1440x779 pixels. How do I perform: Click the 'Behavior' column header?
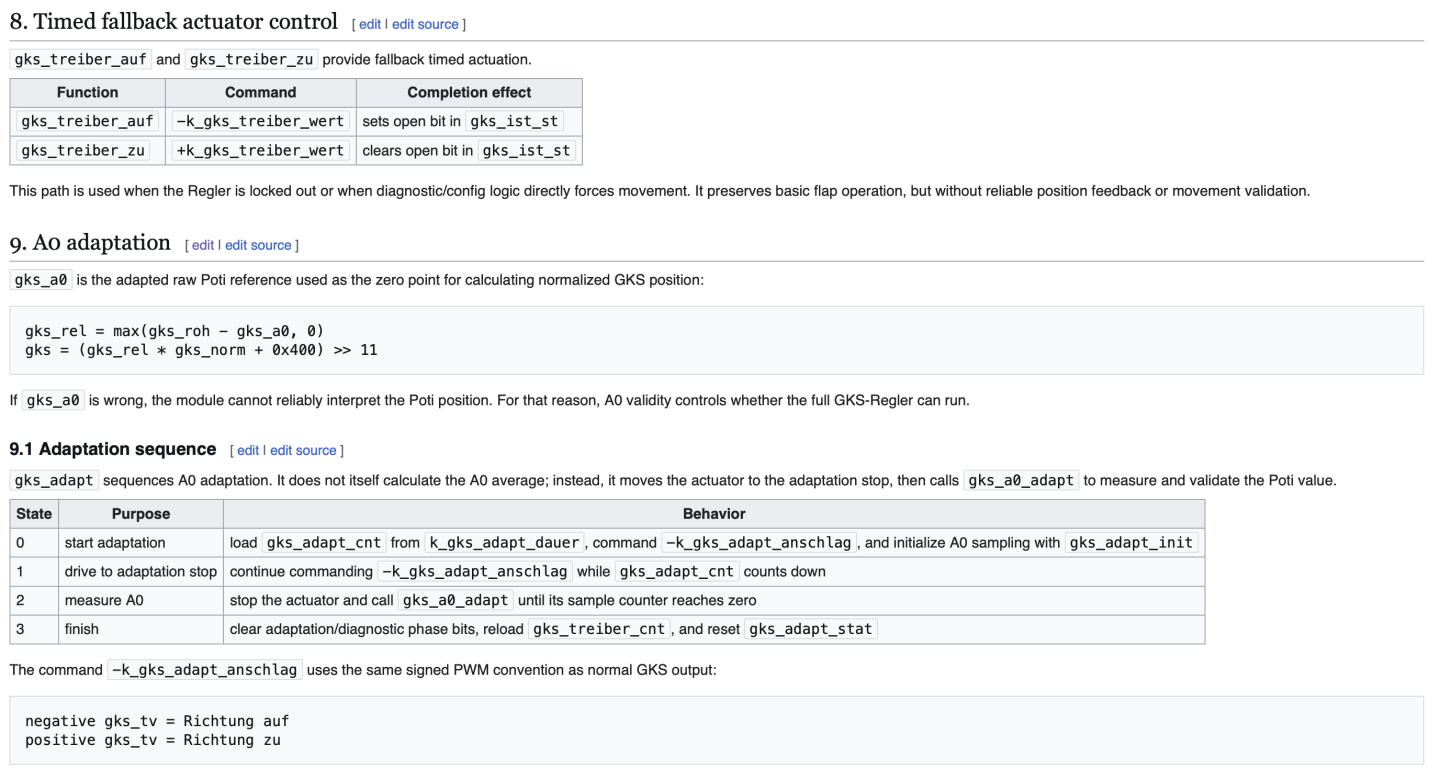714,513
